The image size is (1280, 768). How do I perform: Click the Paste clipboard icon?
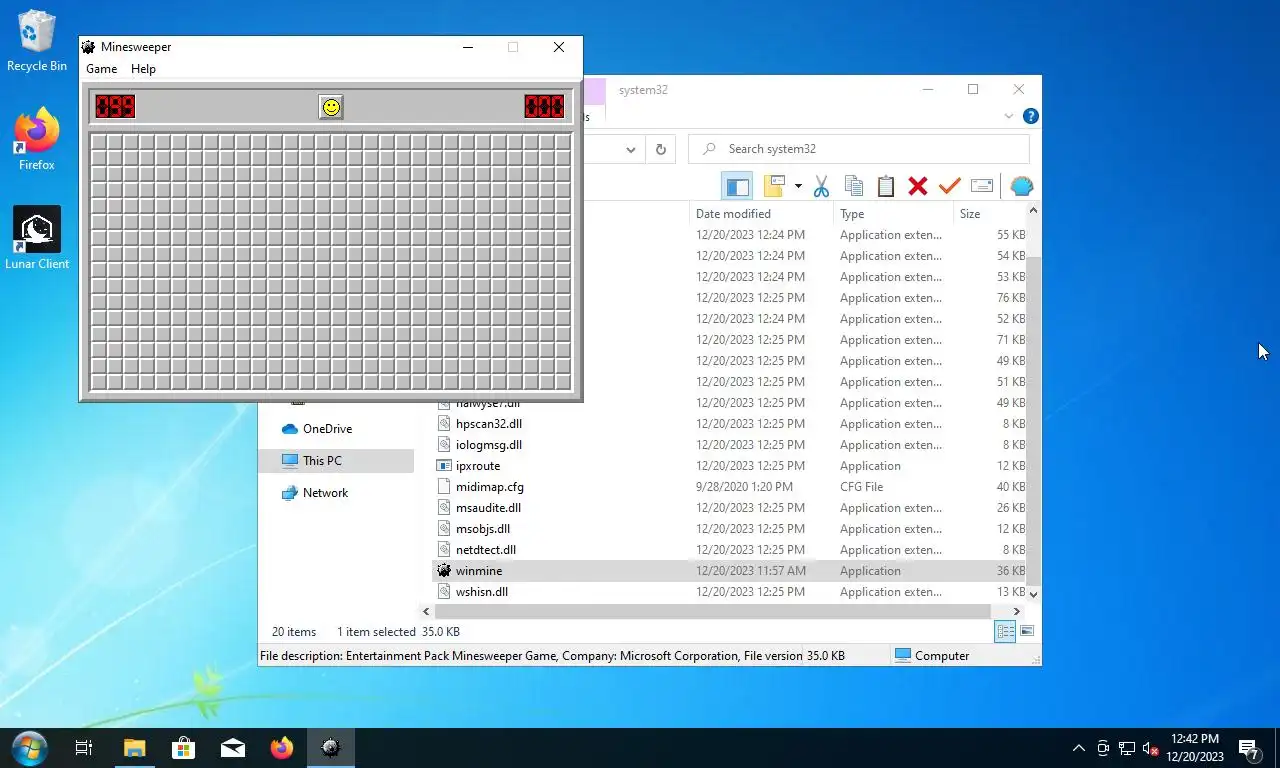pos(886,186)
